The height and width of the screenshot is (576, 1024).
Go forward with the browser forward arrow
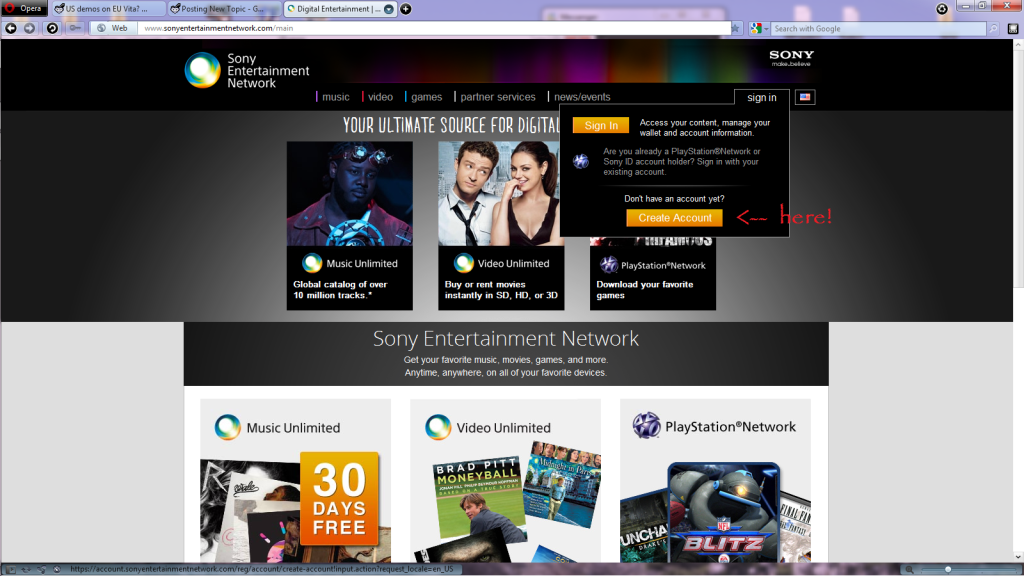coord(29,28)
